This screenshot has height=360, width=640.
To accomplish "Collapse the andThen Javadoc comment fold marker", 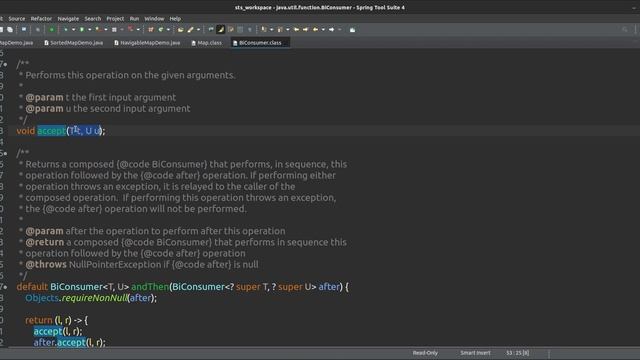I will [x=5, y=153].
